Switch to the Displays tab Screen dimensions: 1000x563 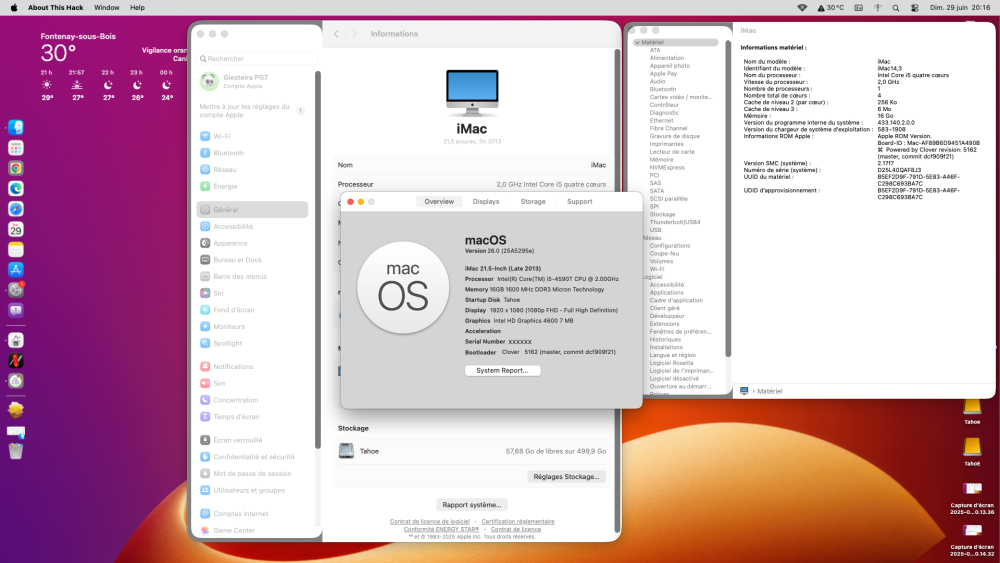[x=486, y=201]
